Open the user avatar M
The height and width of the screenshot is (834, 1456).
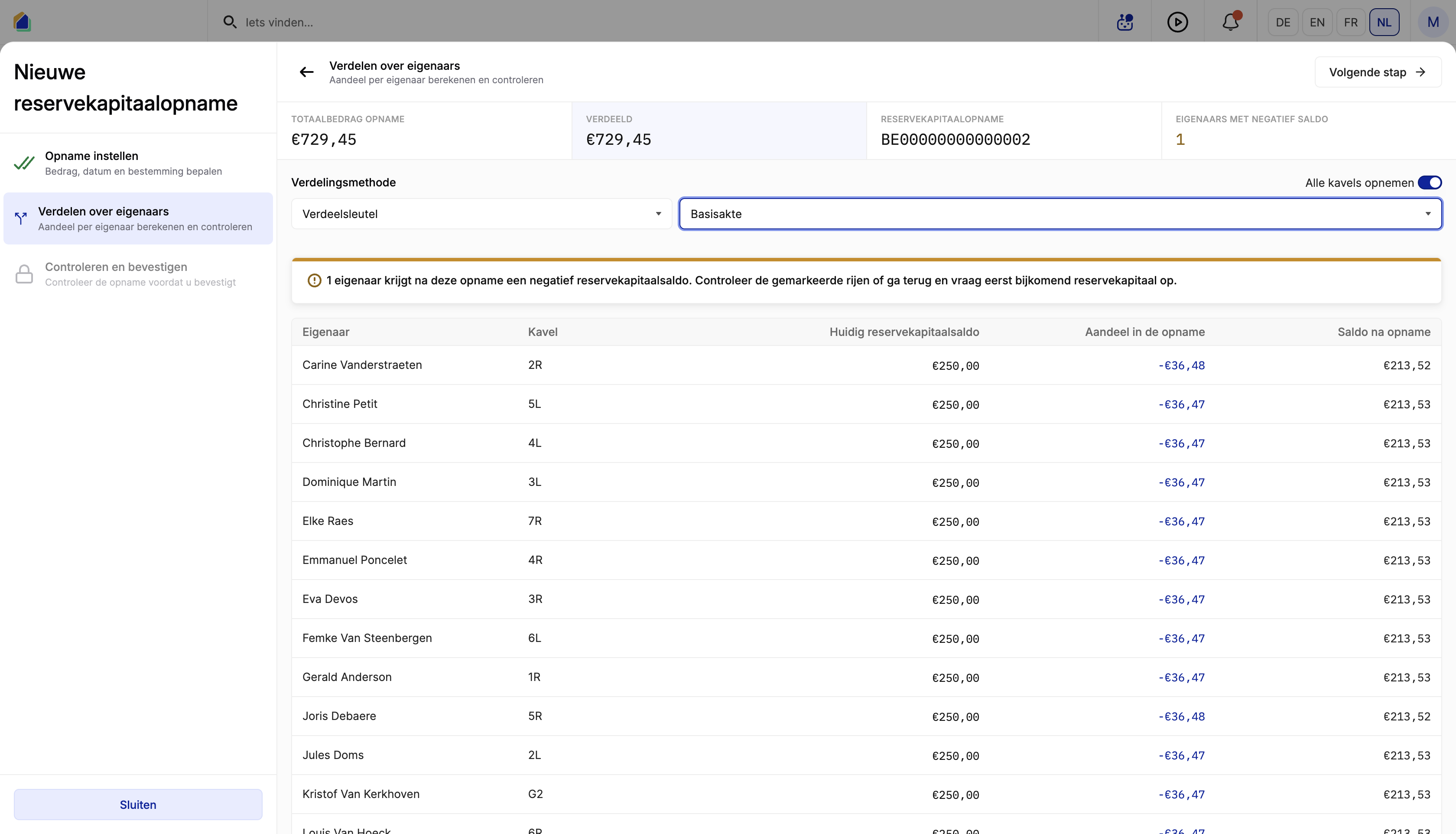[1433, 22]
